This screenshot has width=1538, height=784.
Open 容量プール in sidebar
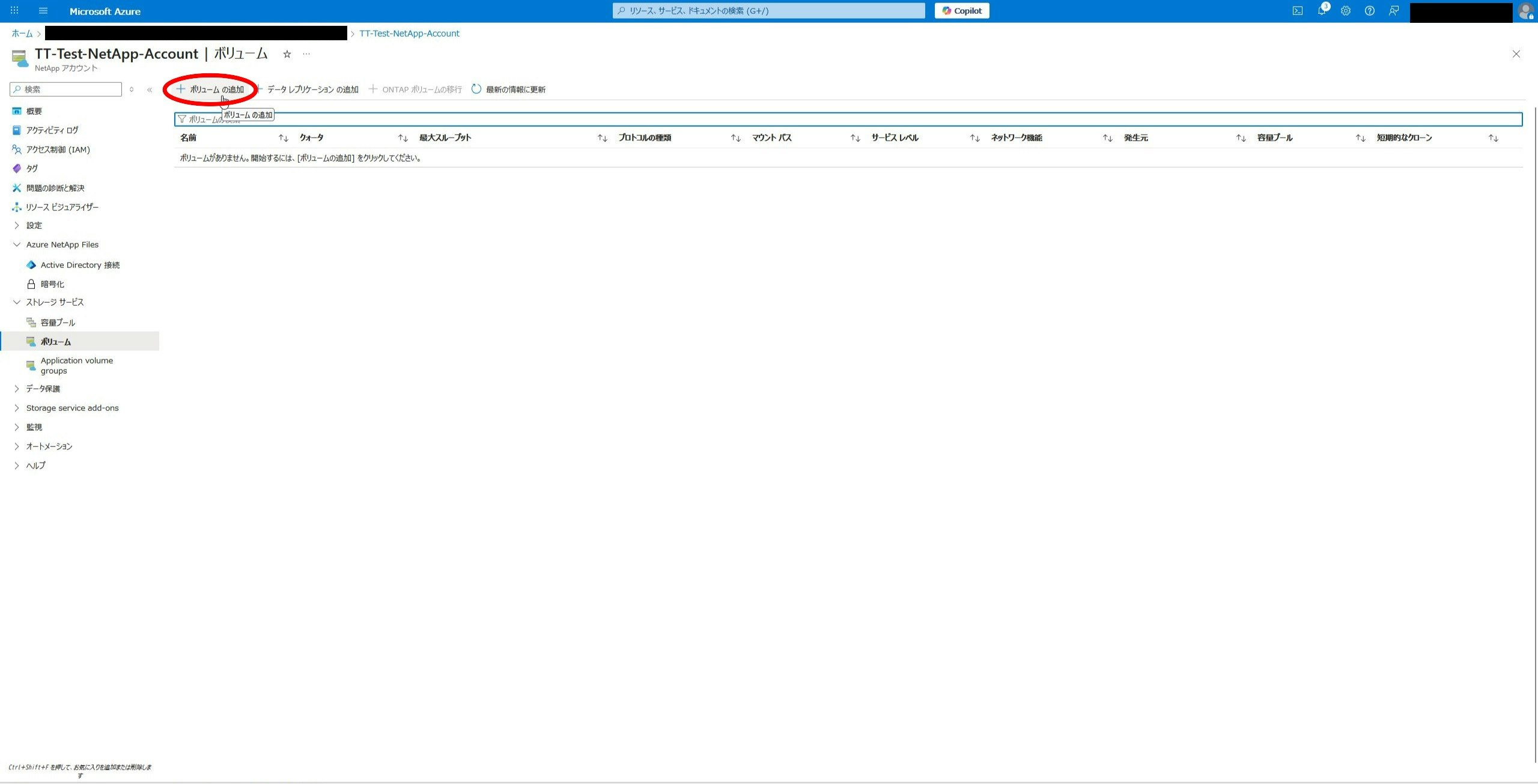[58, 323]
